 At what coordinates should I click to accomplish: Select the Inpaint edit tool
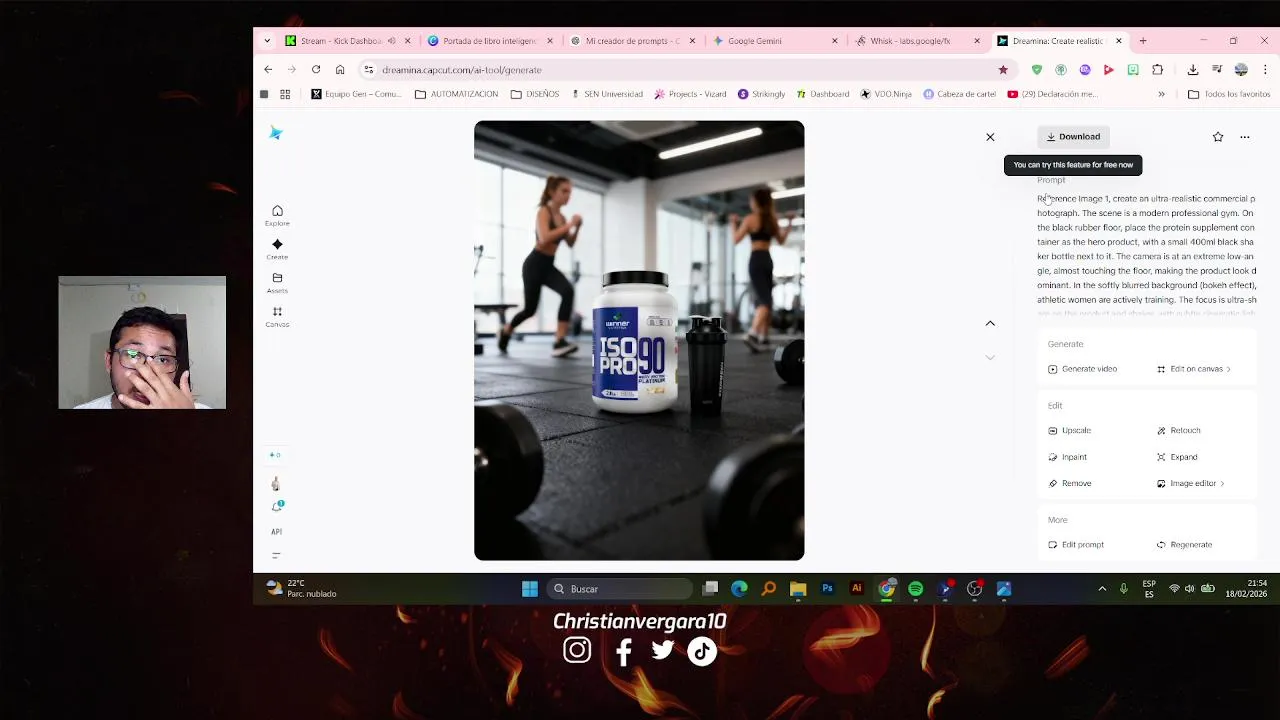pos(1067,457)
